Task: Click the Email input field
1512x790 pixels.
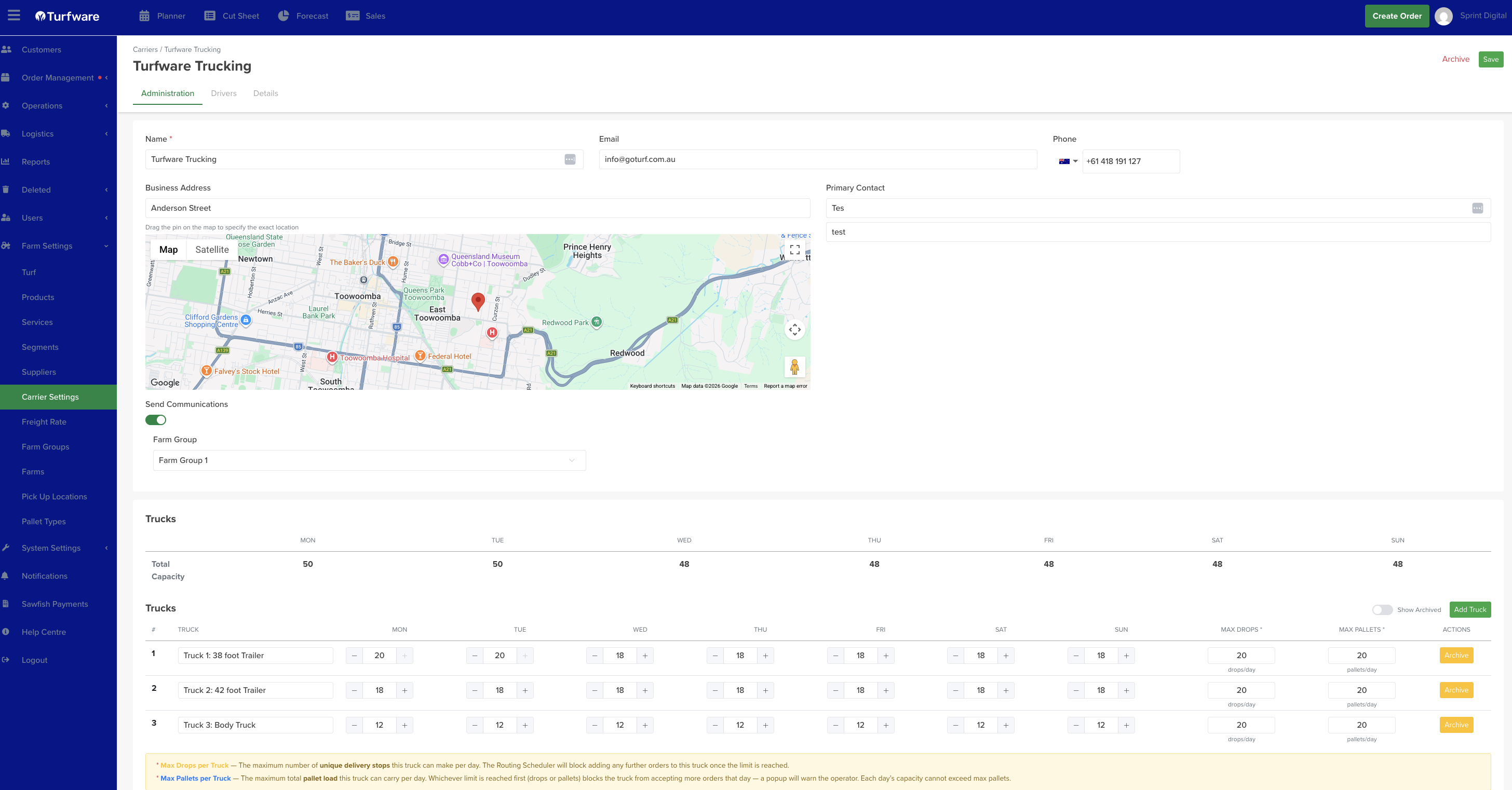Action: pyautogui.click(x=818, y=160)
